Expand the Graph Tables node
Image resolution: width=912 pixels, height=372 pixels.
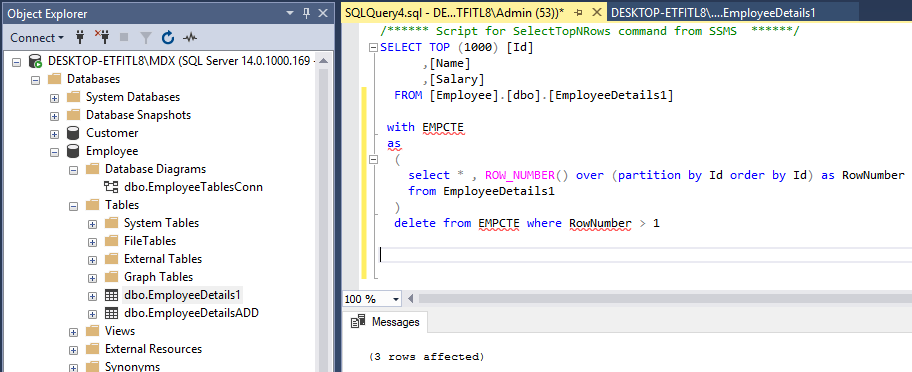pyautogui.click(x=92, y=277)
